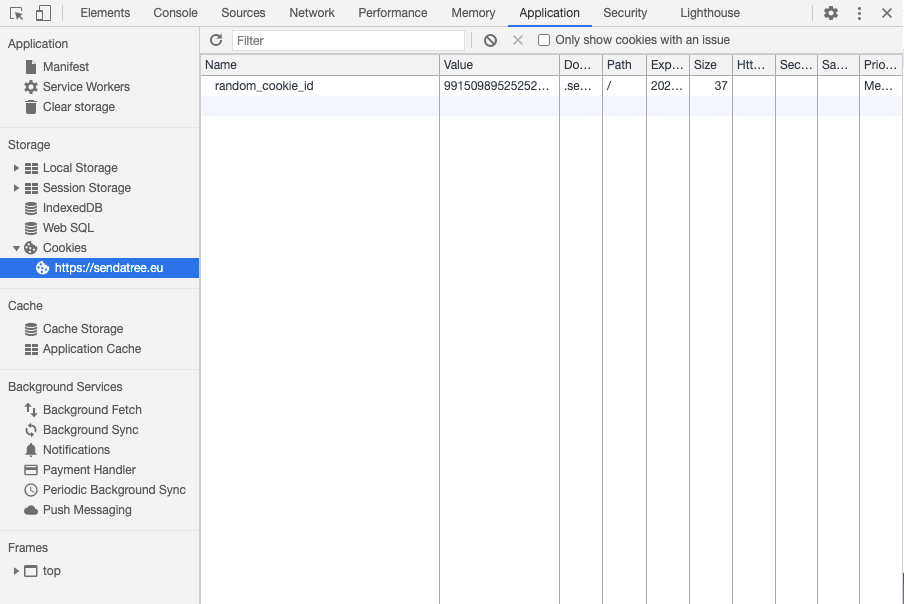Select the random_cookie_id row
The width and height of the screenshot is (904, 604).
coord(264,86)
